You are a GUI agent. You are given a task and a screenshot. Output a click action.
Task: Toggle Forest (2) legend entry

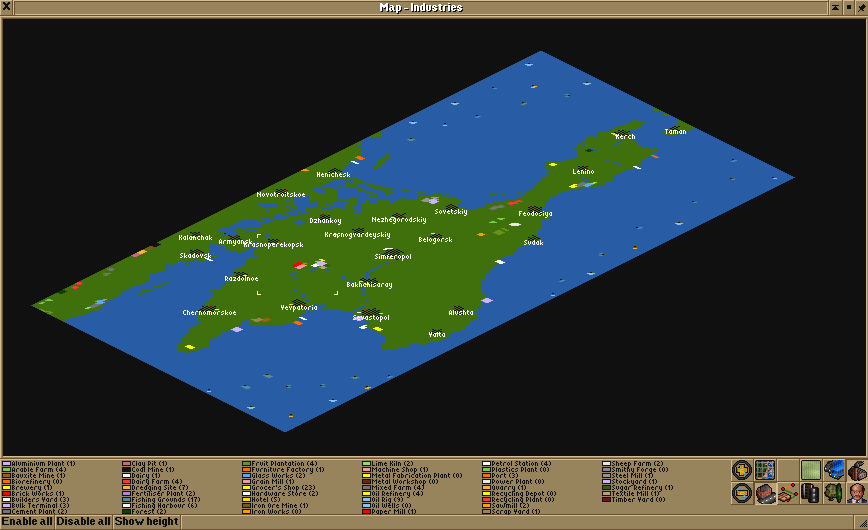[x=144, y=512]
